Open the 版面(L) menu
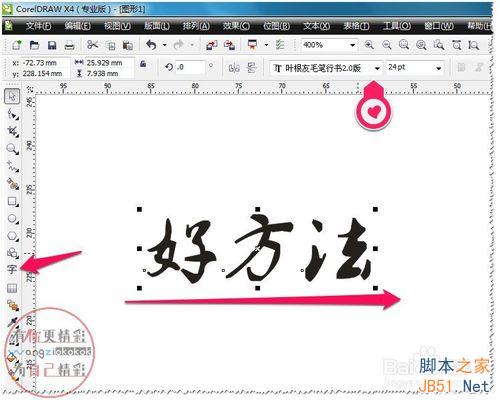Viewport: 500px width, 400px height. pyautogui.click(x=157, y=26)
